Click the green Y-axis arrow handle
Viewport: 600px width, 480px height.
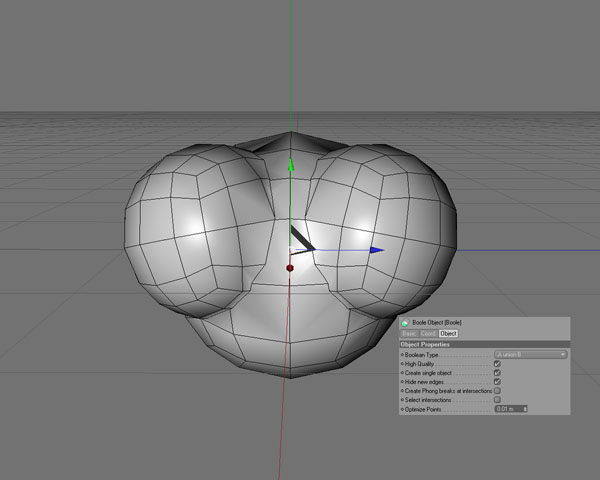[291, 164]
